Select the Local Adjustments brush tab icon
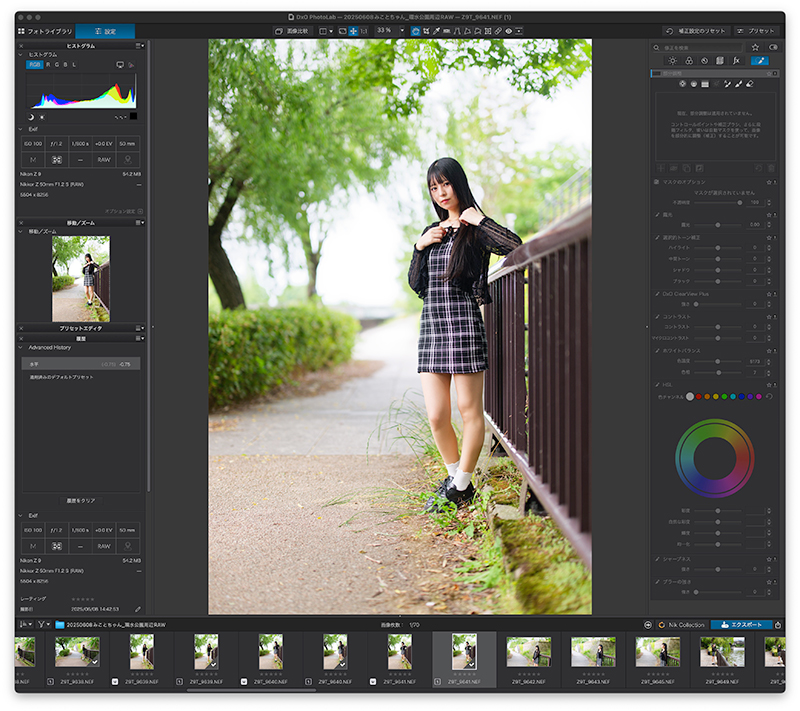800x711 pixels. (760, 61)
